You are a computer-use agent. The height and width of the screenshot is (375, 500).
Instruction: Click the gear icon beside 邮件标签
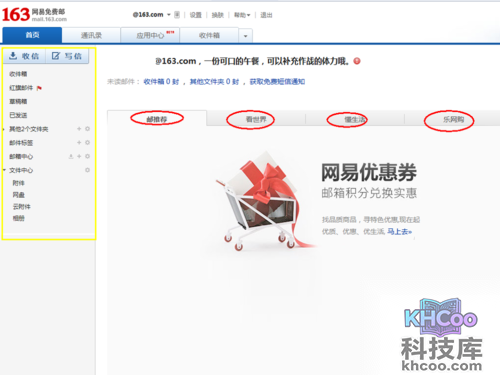[x=87, y=142]
